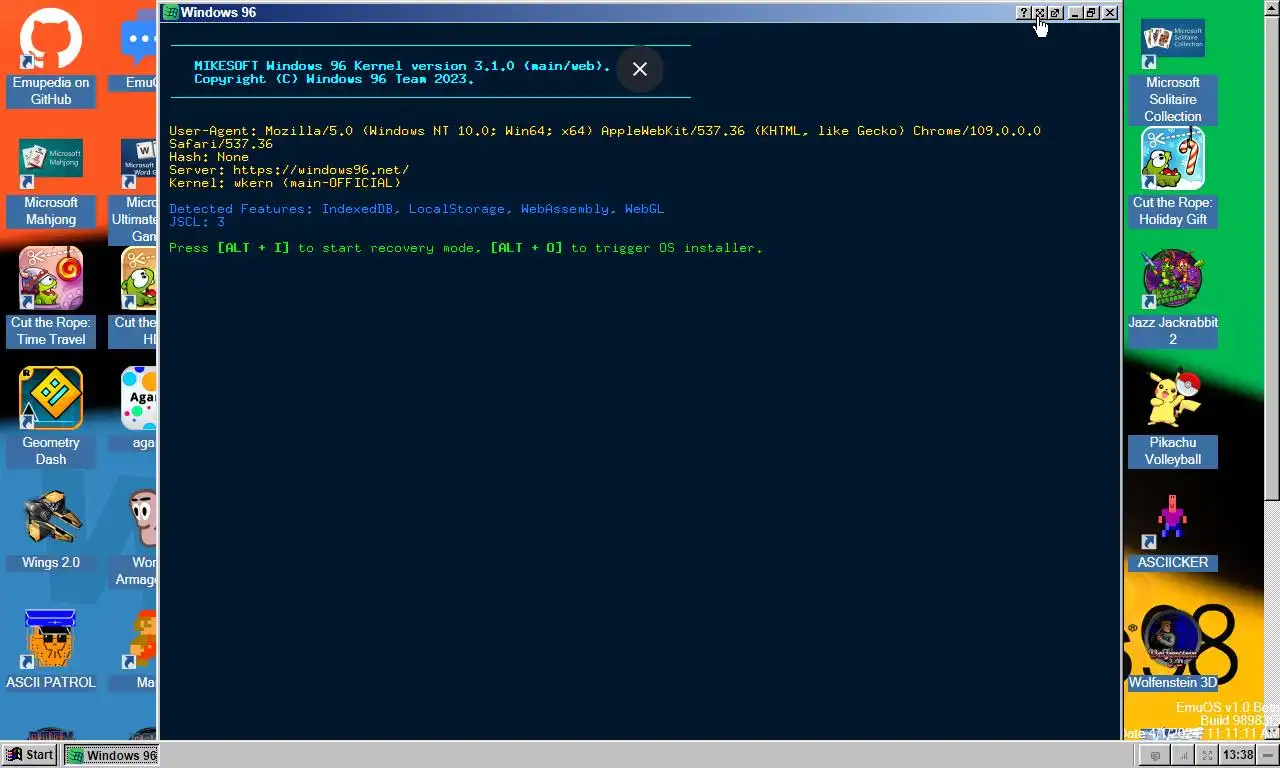Click the 'Hash: None' console line
1280x768 pixels.
point(209,157)
